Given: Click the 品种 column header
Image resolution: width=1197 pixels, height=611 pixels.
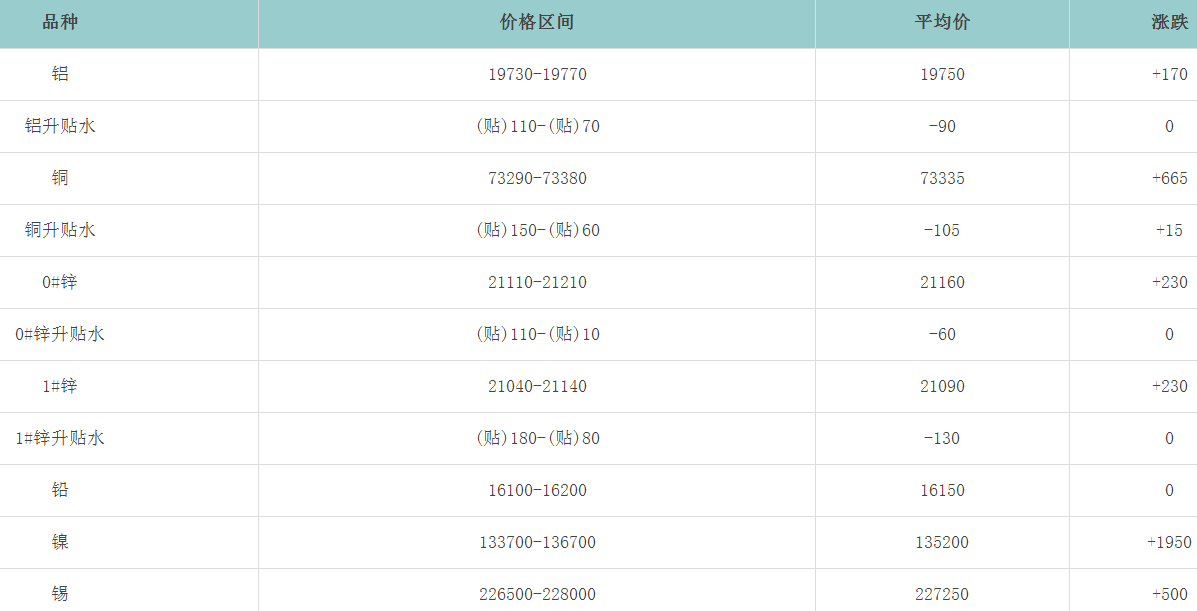Looking at the screenshot, I should tap(60, 23).
